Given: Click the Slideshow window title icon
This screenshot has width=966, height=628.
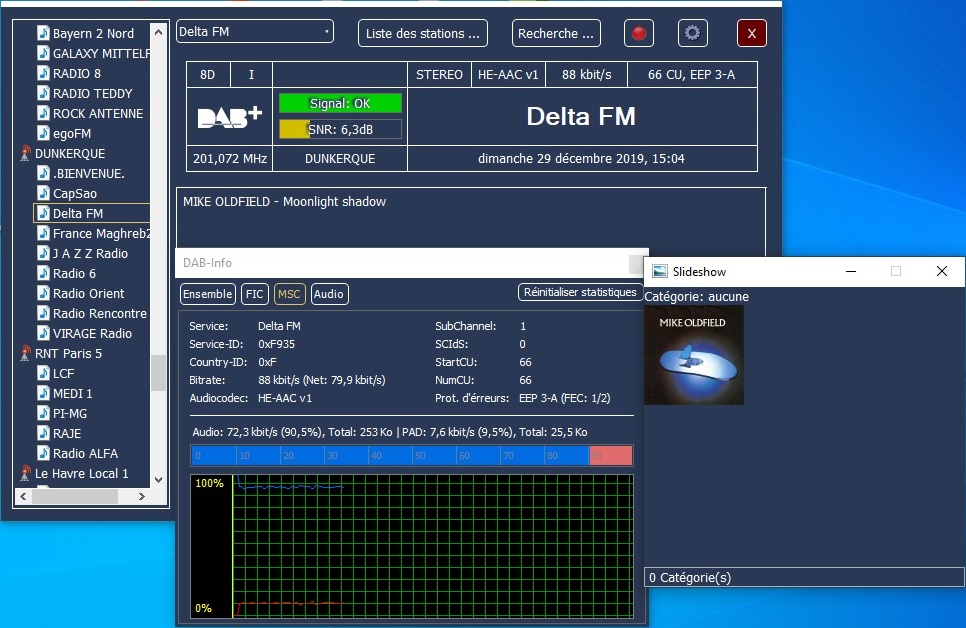Looking at the screenshot, I should click(x=660, y=271).
